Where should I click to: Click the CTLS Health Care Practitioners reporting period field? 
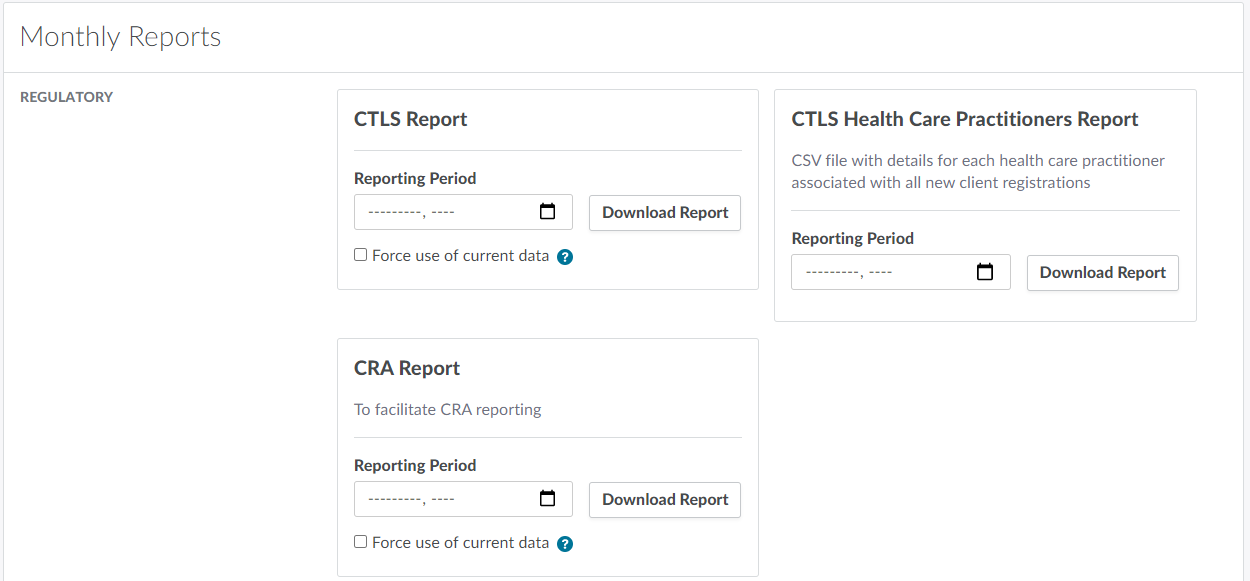[x=878, y=272]
